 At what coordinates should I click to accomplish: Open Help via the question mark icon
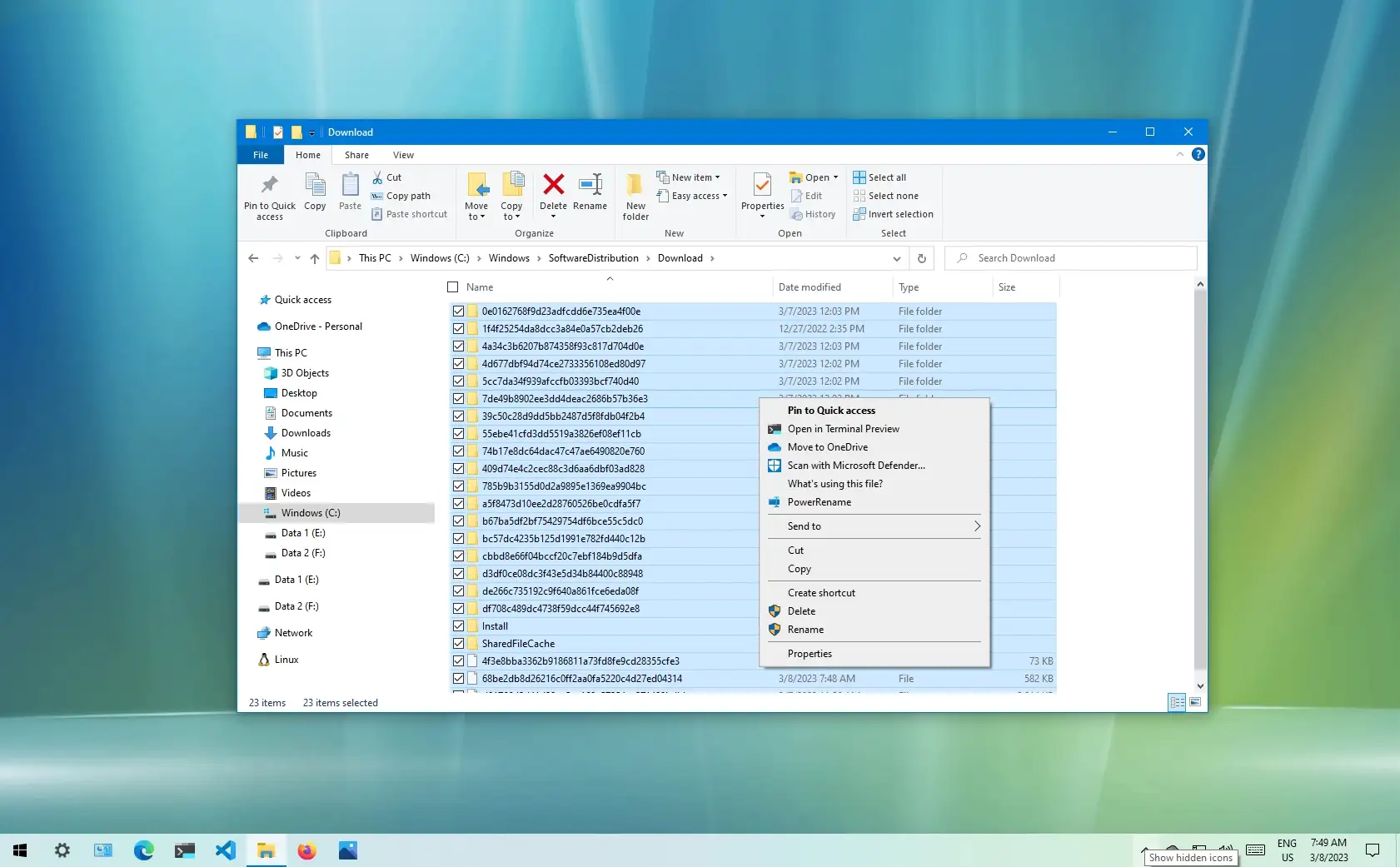click(1198, 154)
